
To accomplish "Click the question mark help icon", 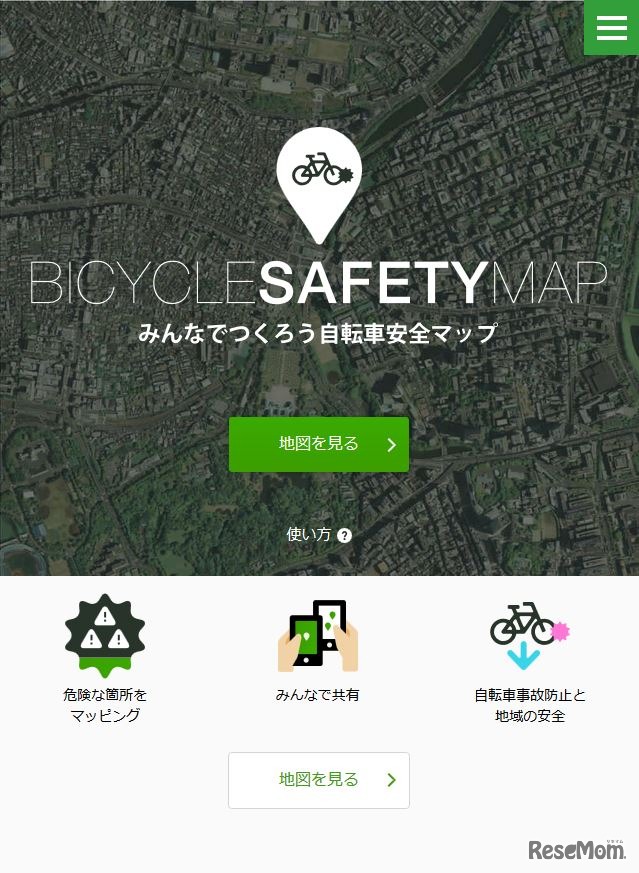I will [x=345, y=536].
